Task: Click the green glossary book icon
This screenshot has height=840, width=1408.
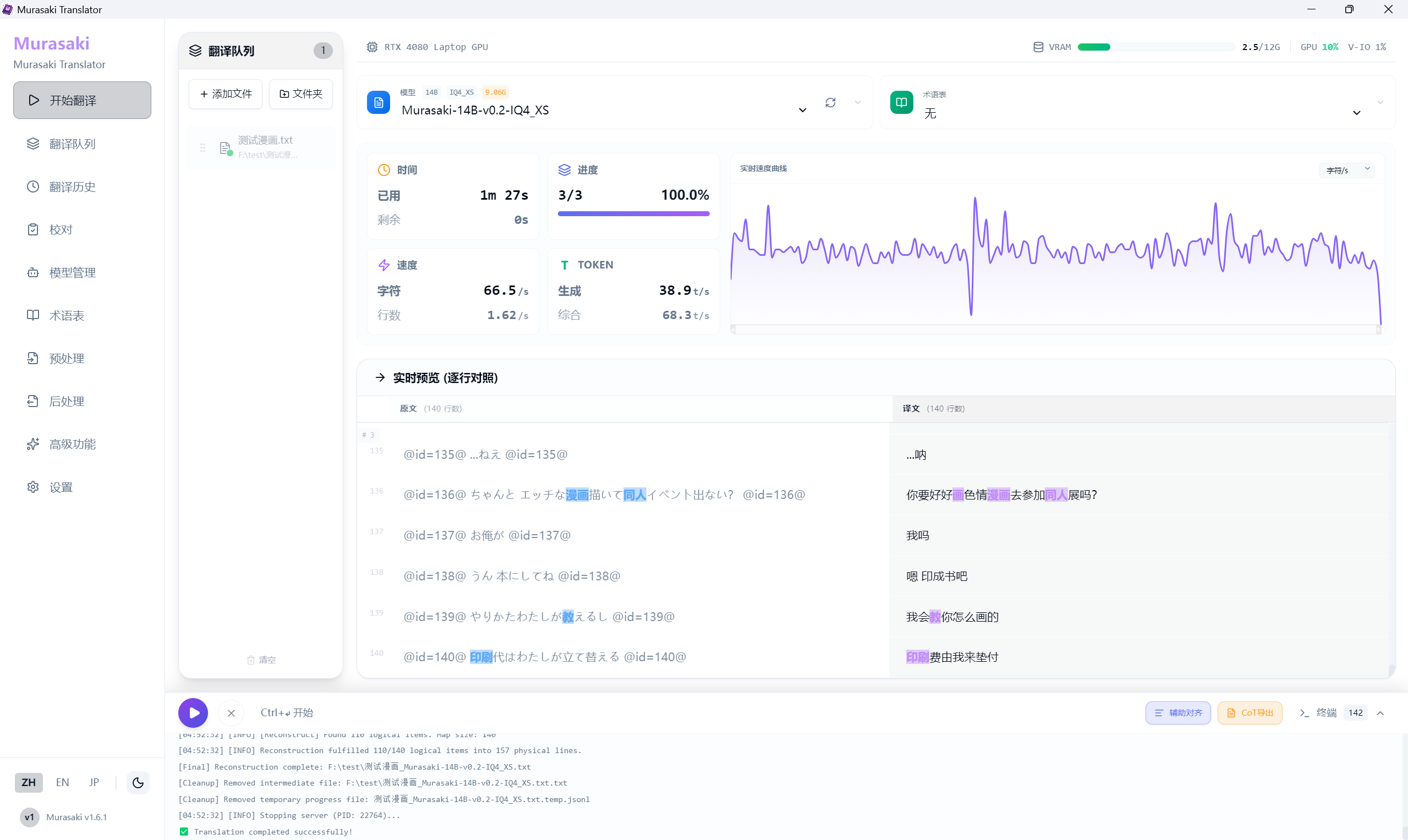Action: click(x=901, y=102)
